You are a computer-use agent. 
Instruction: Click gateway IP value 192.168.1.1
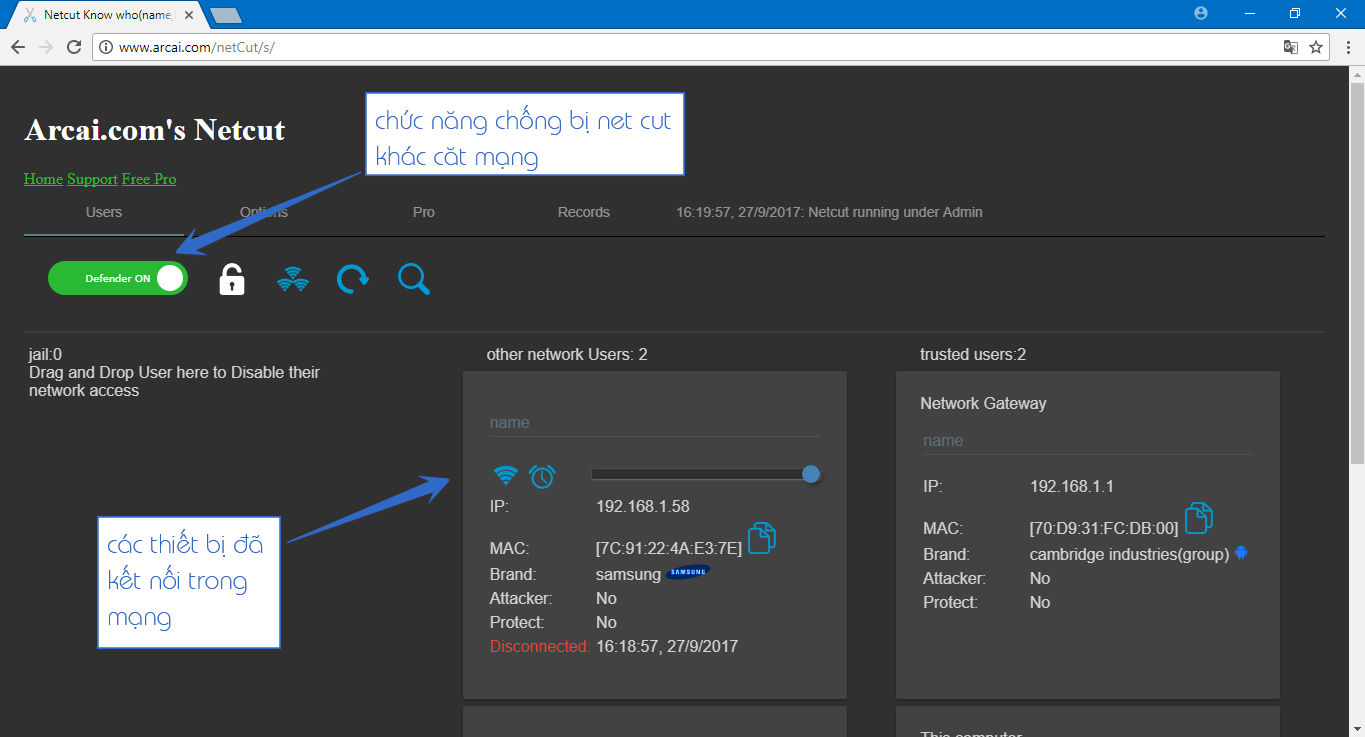pos(1072,486)
